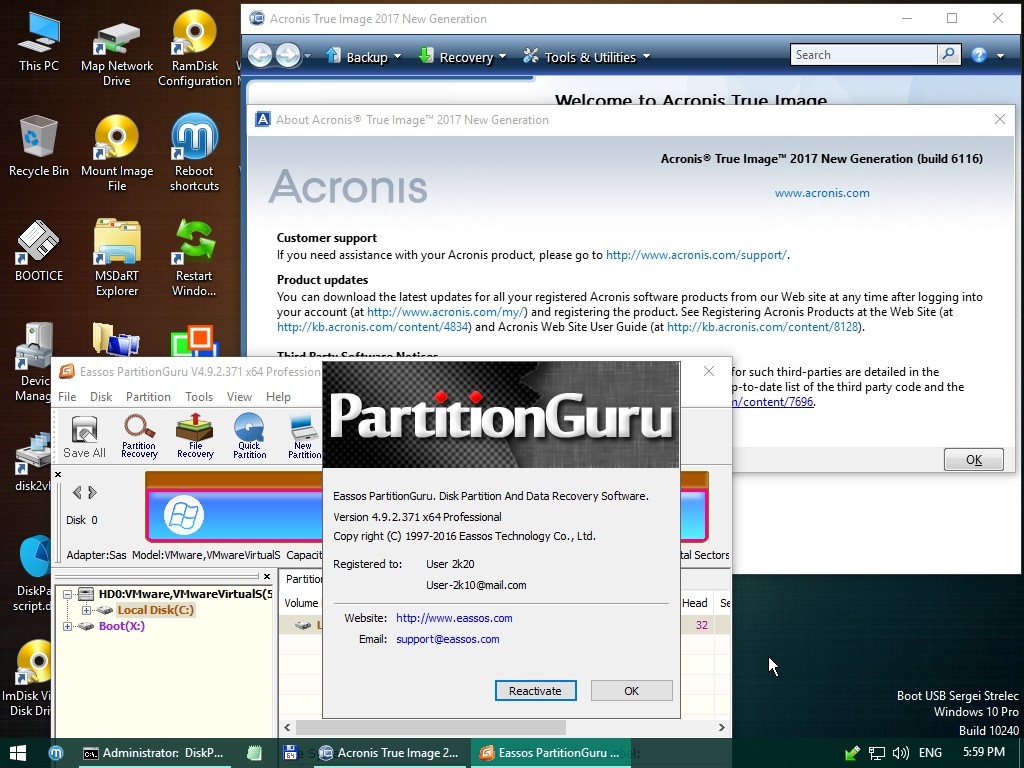Open the Recycle Bin
This screenshot has height=768, width=1024.
click(x=39, y=146)
